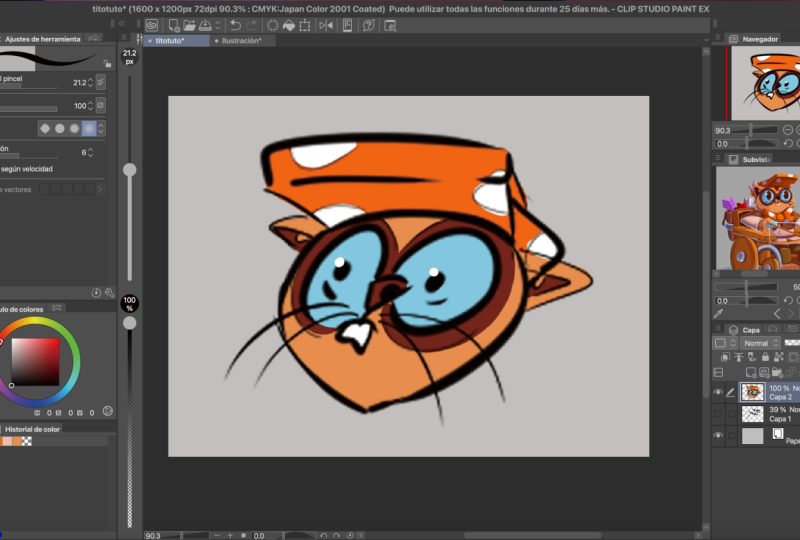Image resolution: width=800 pixels, height=540 pixels.
Task: Toggle lock transparent pixels icon
Action: pos(778,357)
